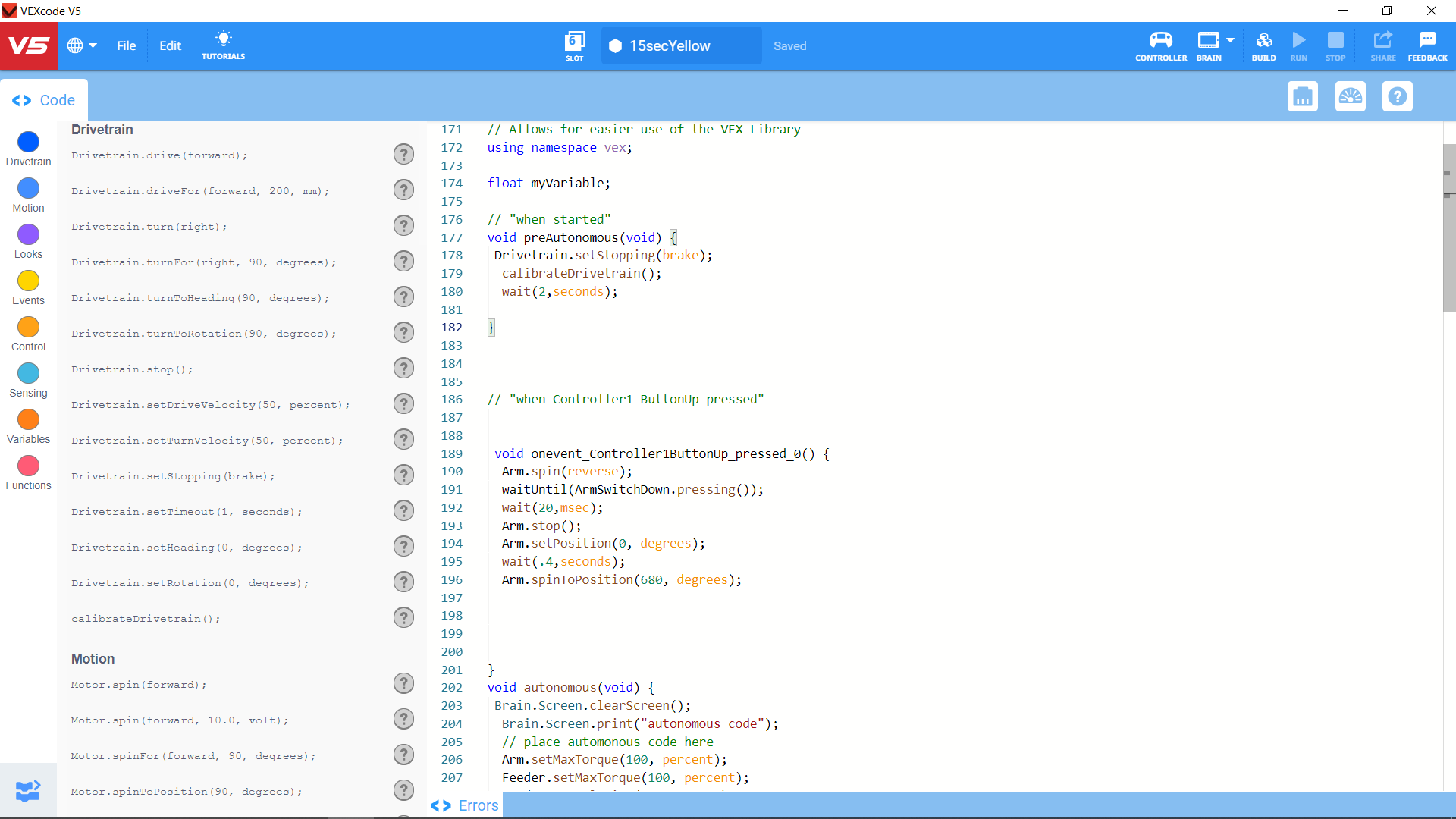This screenshot has height=819, width=1456.
Task: Place cursor on float myVariable line
Action: click(x=548, y=184)
